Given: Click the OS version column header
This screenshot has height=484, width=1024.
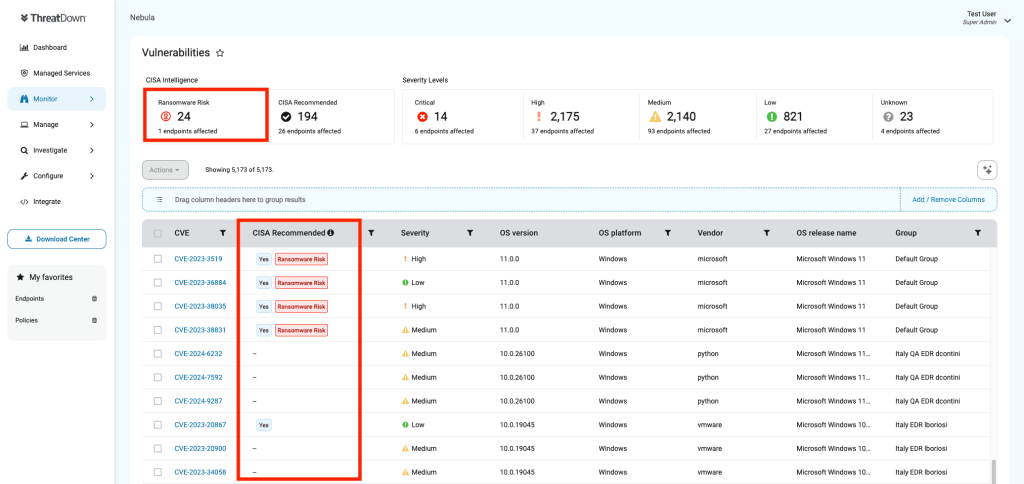Looking at the screenshot, I should (519, 233).
